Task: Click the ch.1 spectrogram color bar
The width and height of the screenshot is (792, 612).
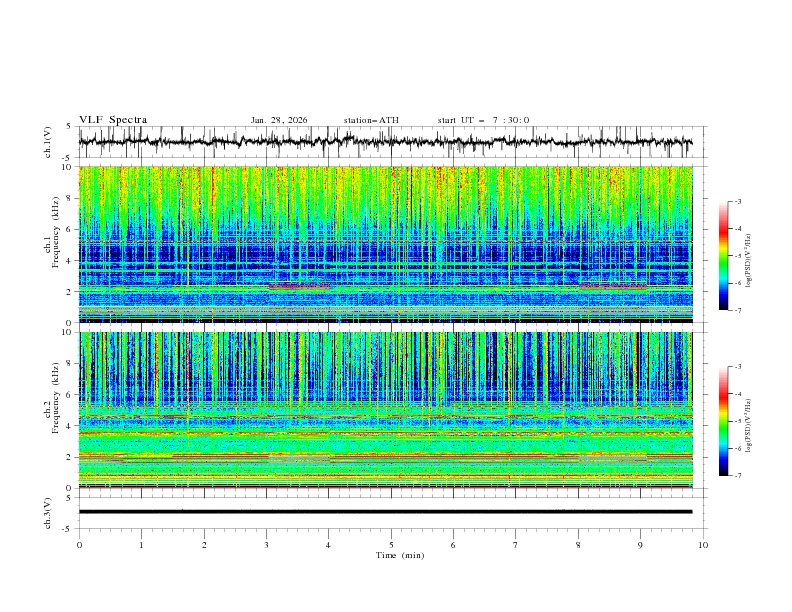Action: [x=724, y=255]
